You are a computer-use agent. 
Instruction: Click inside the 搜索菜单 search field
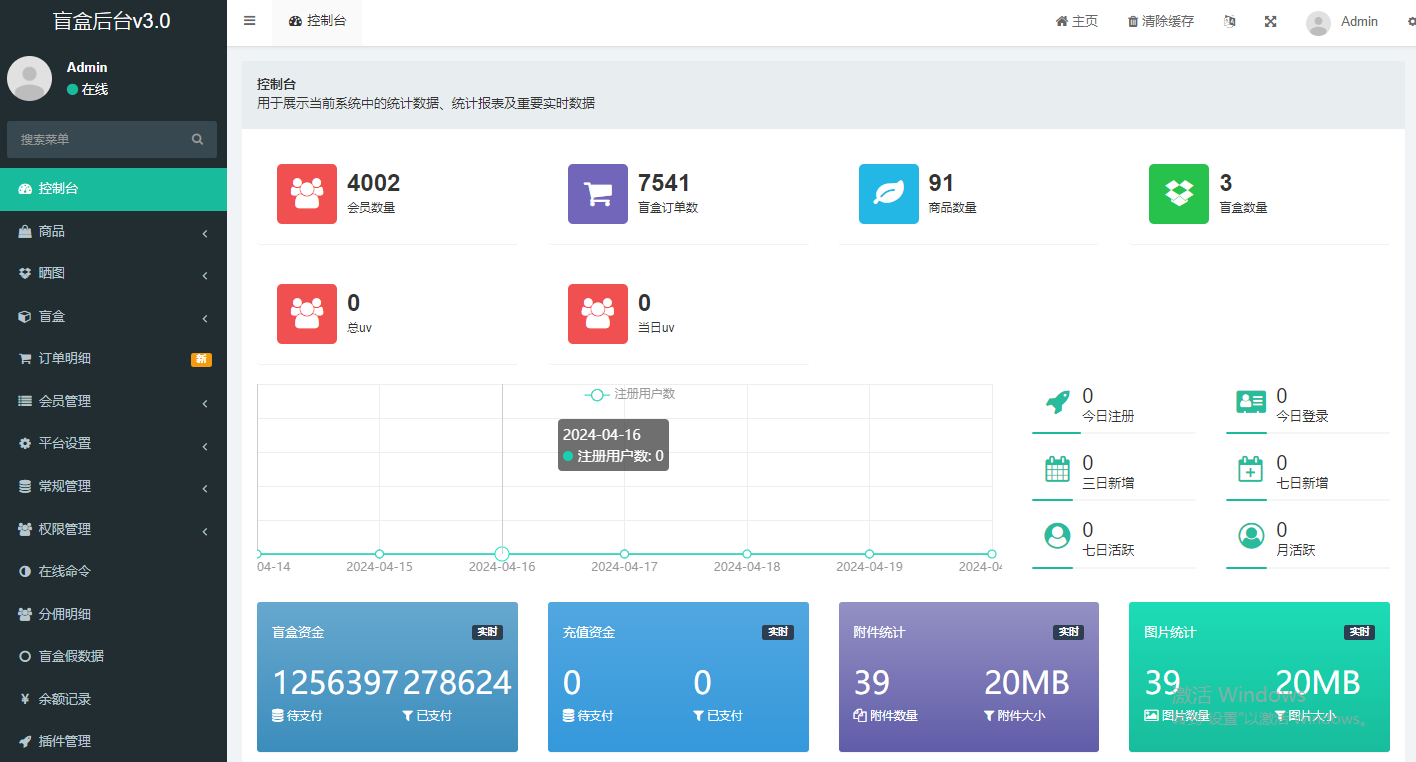pos(100,139)
